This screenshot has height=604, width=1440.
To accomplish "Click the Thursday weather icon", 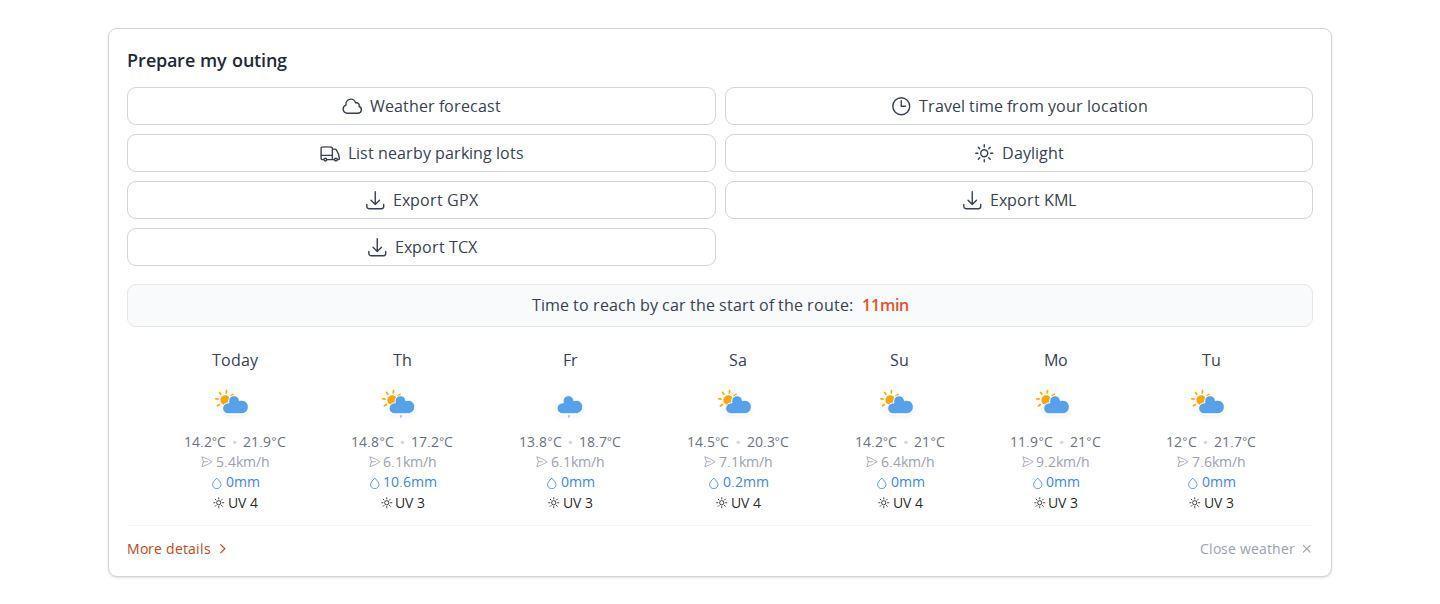I will click(x=399, y=403).
